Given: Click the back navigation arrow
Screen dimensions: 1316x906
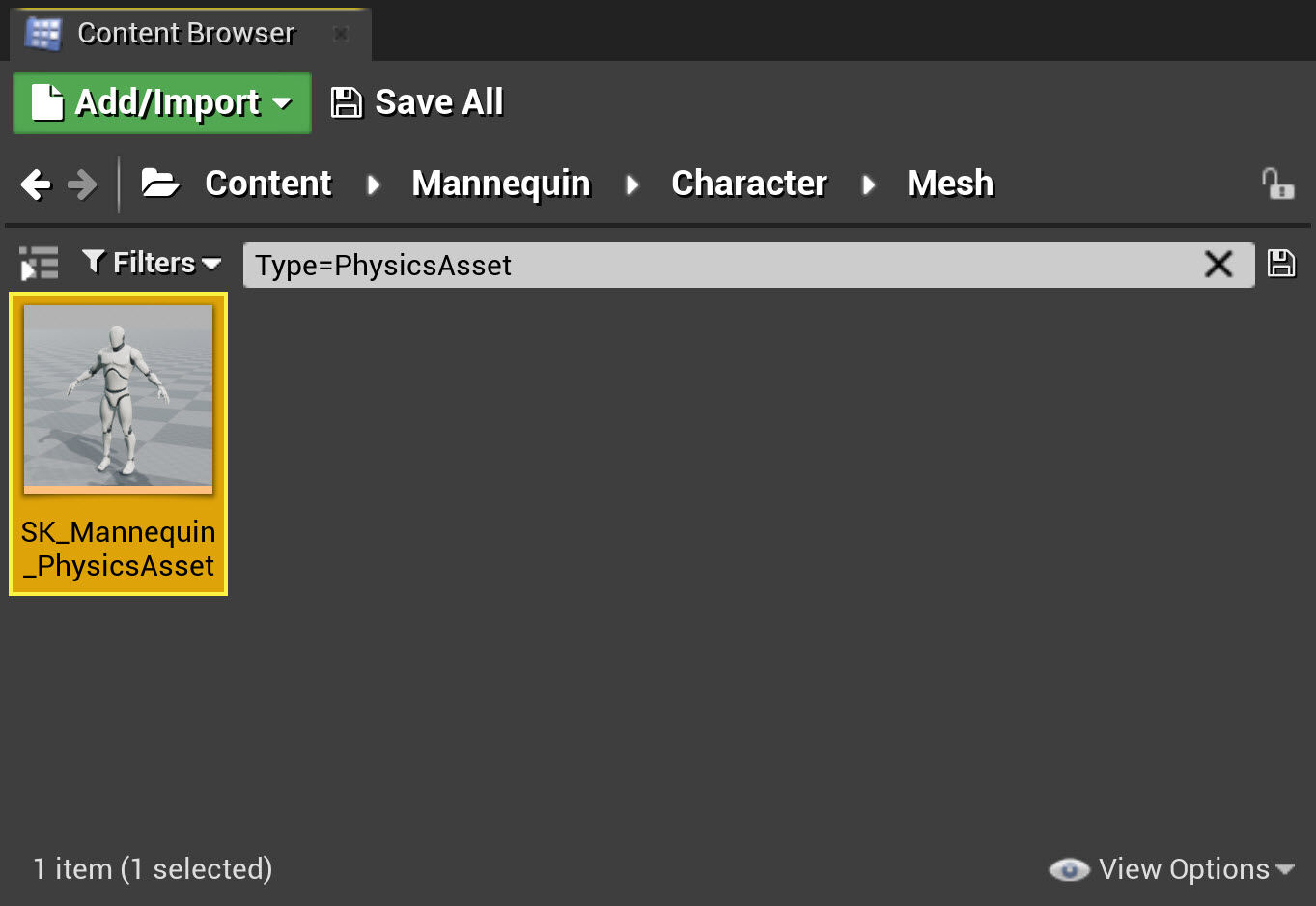Looking at the screenshot, I should (36, 184).
